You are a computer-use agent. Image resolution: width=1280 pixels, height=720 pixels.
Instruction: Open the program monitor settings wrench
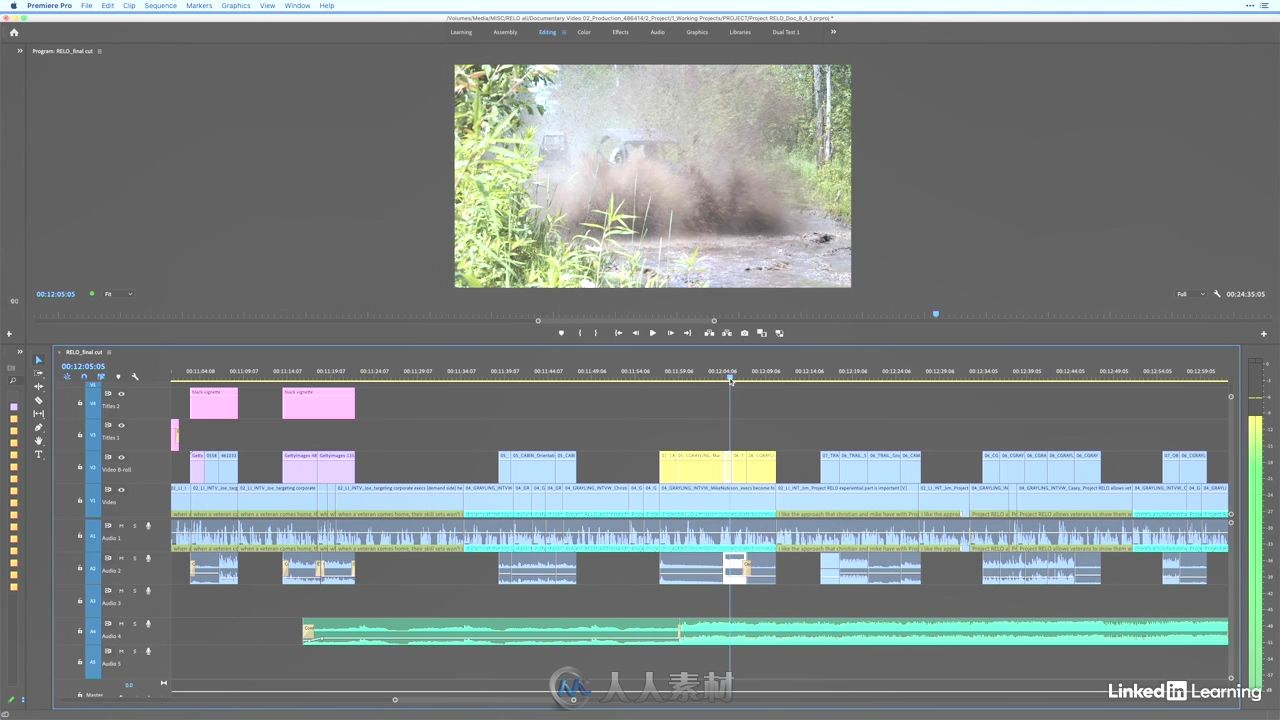1217,294
